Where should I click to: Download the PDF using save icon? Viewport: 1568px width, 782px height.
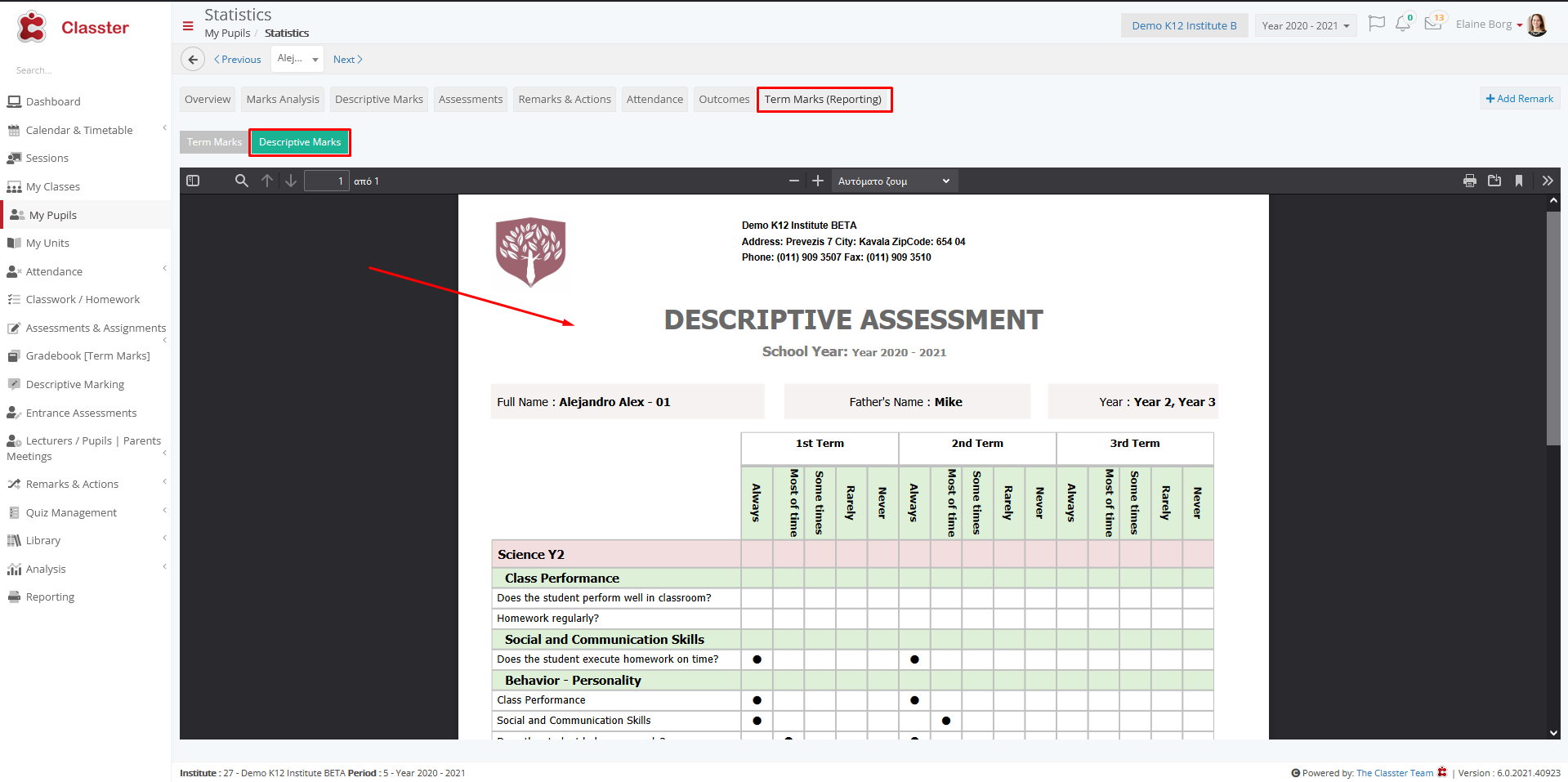pos(1494,181)
